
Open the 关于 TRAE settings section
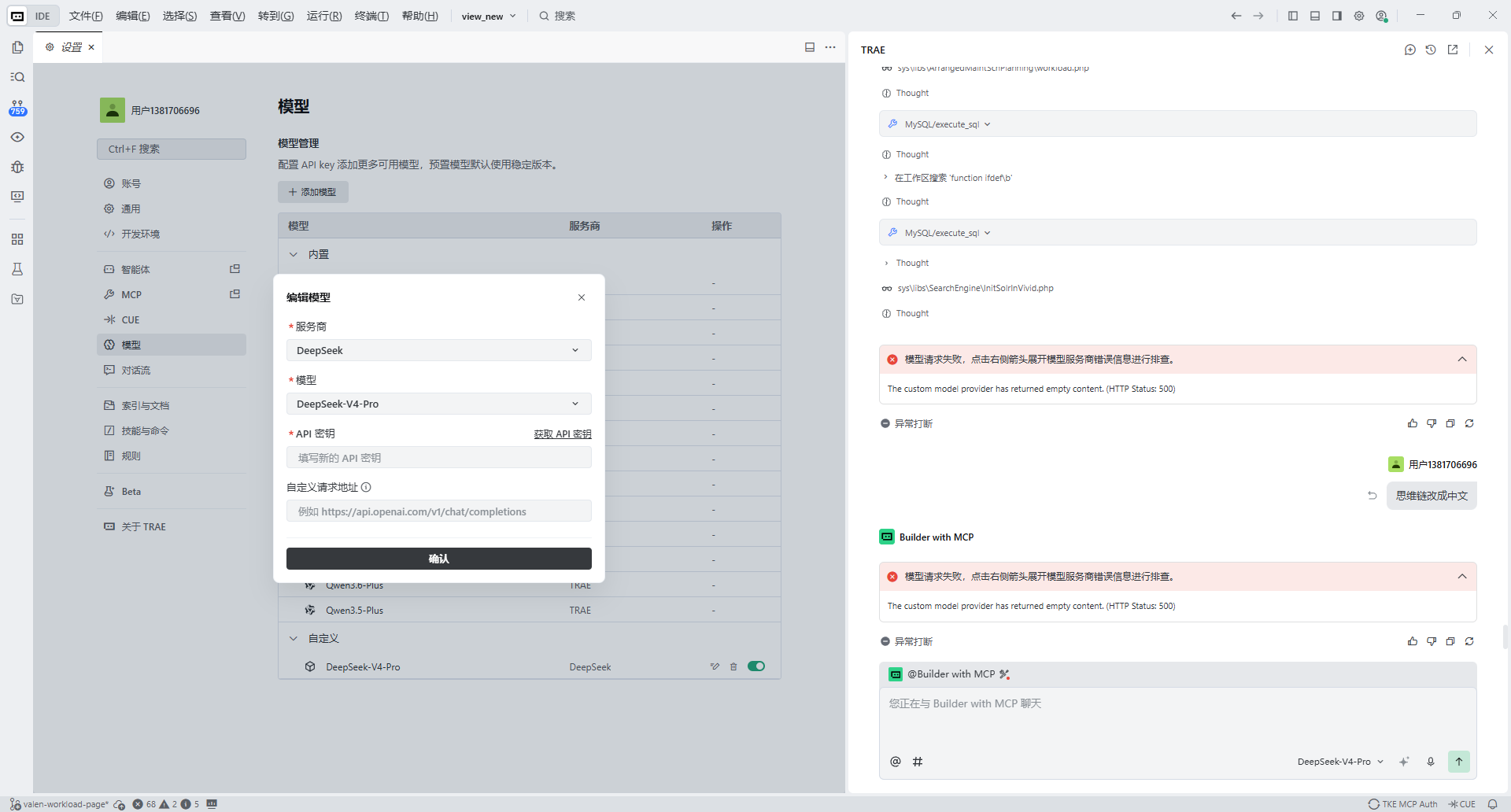(172, 526)
